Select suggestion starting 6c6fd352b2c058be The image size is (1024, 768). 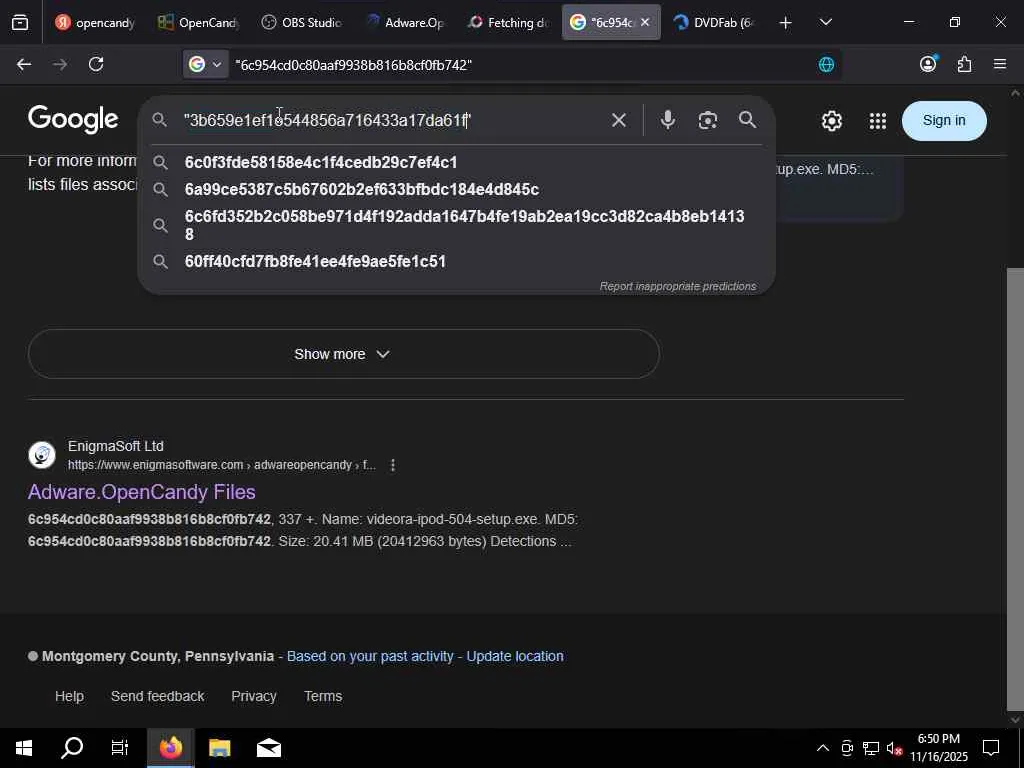[456, 225]
